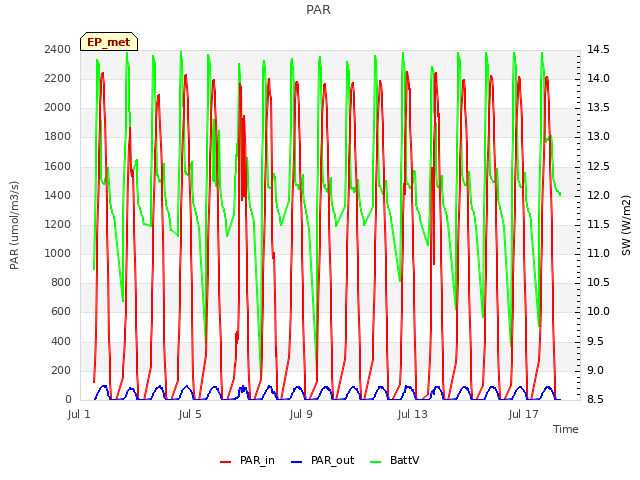Click the Jul 9 x-axis tick label
This screenshot has height=480, width=640.
point(301,414)
